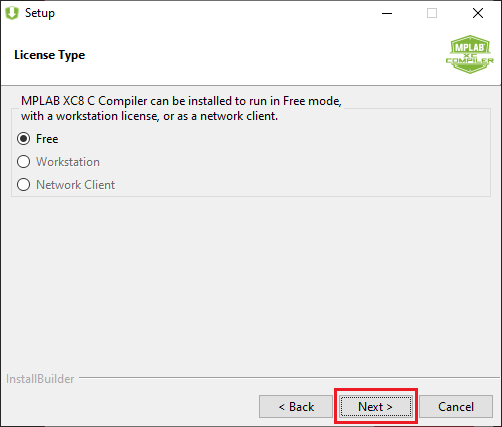Continue with the Next button
The image size is (502, 427).
click(x=376, y=406)
